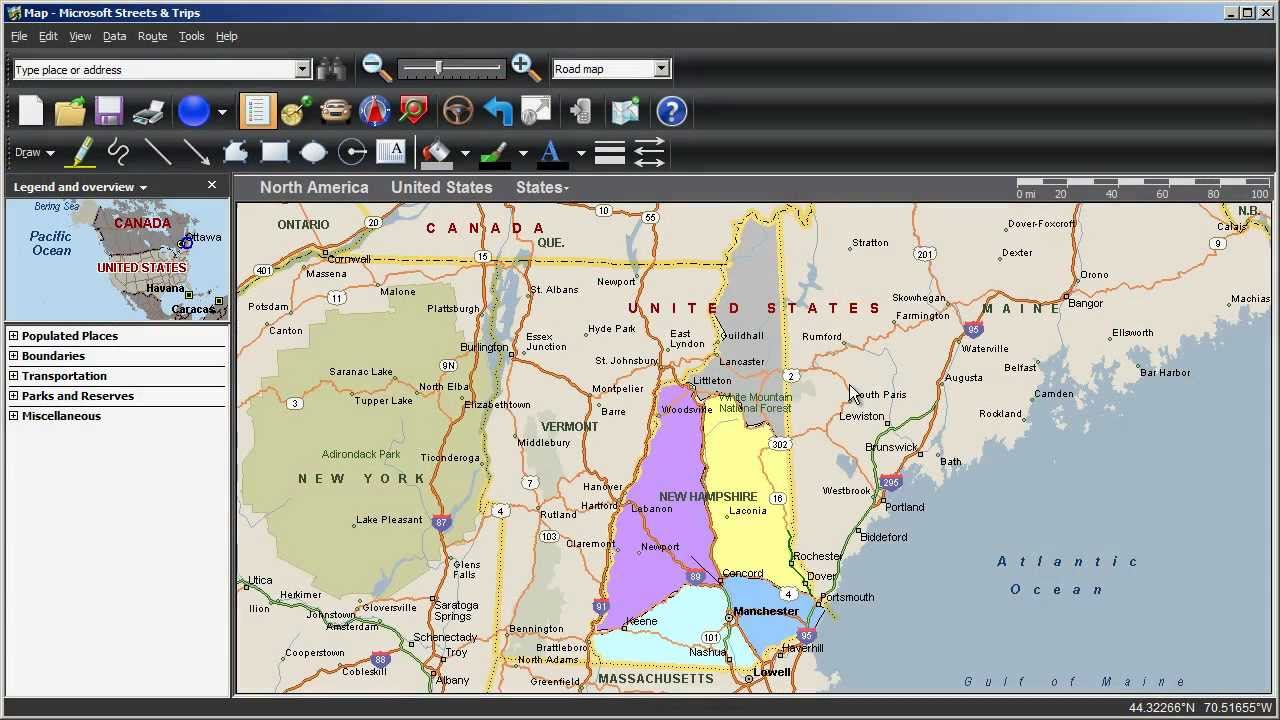
Task: Click the steering wheel icon
Action: (x=458, y=111)
